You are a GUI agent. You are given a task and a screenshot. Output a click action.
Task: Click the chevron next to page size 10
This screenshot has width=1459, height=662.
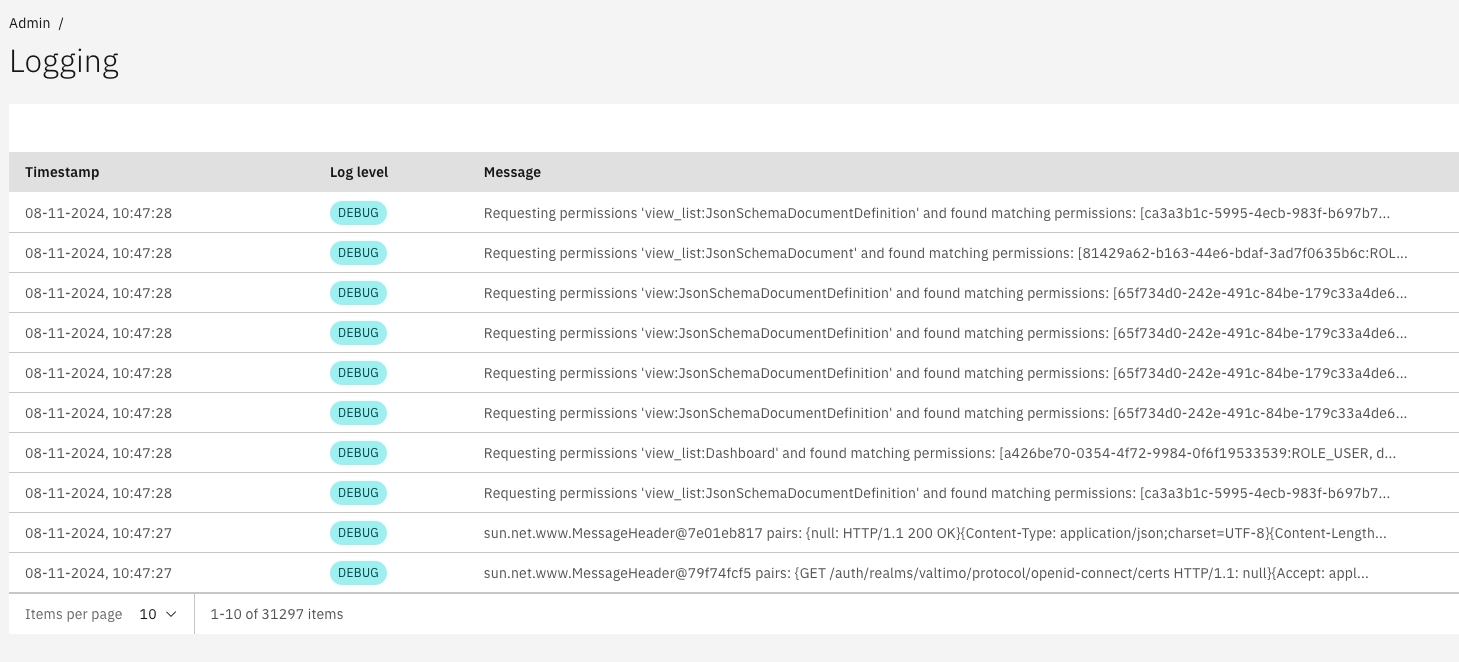(171, 614)
